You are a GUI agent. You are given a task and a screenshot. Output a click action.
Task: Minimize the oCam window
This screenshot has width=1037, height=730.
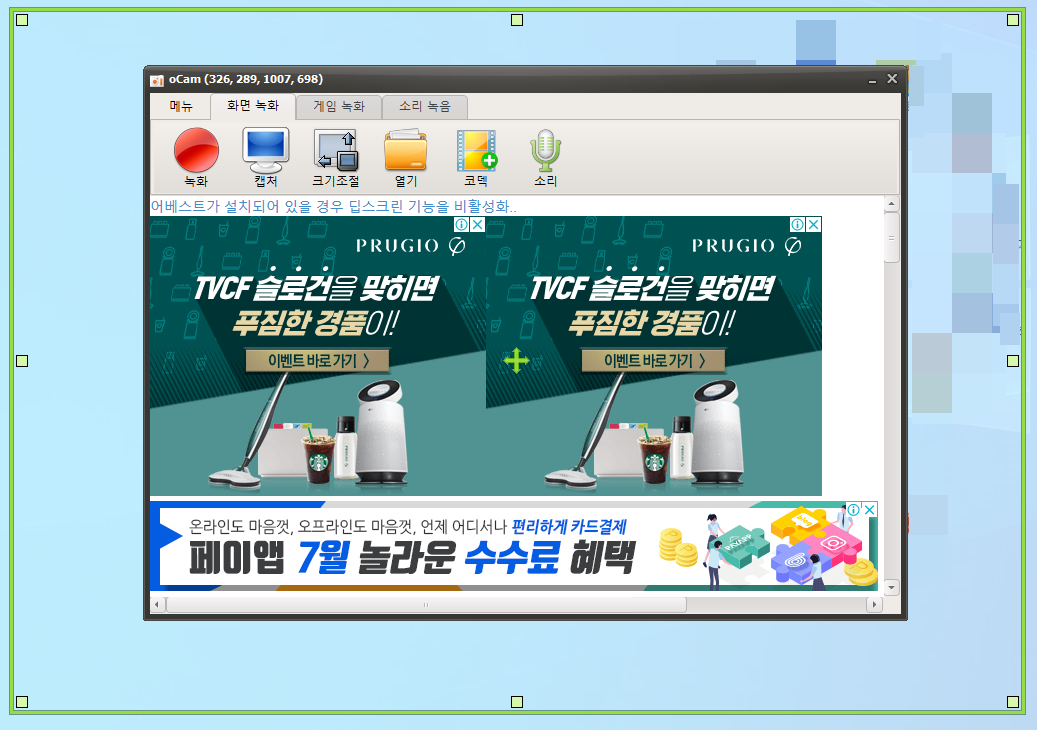(x=872, y=80)
